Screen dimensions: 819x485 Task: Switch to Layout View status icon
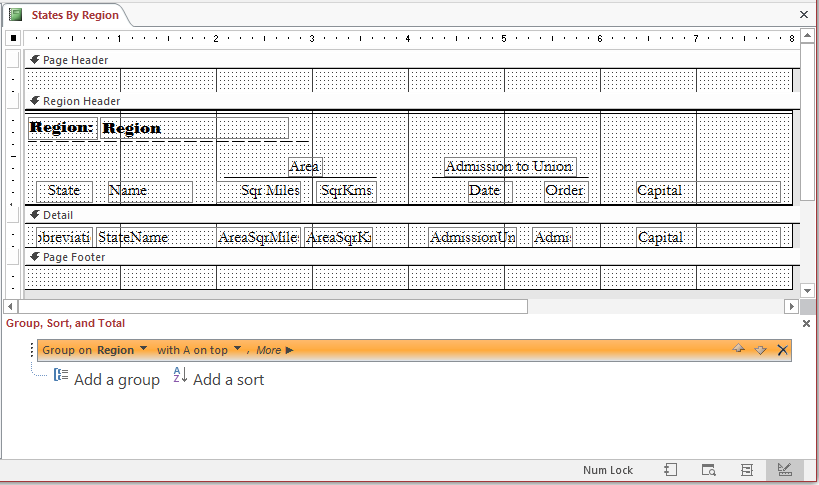click(x=747, y=470)
